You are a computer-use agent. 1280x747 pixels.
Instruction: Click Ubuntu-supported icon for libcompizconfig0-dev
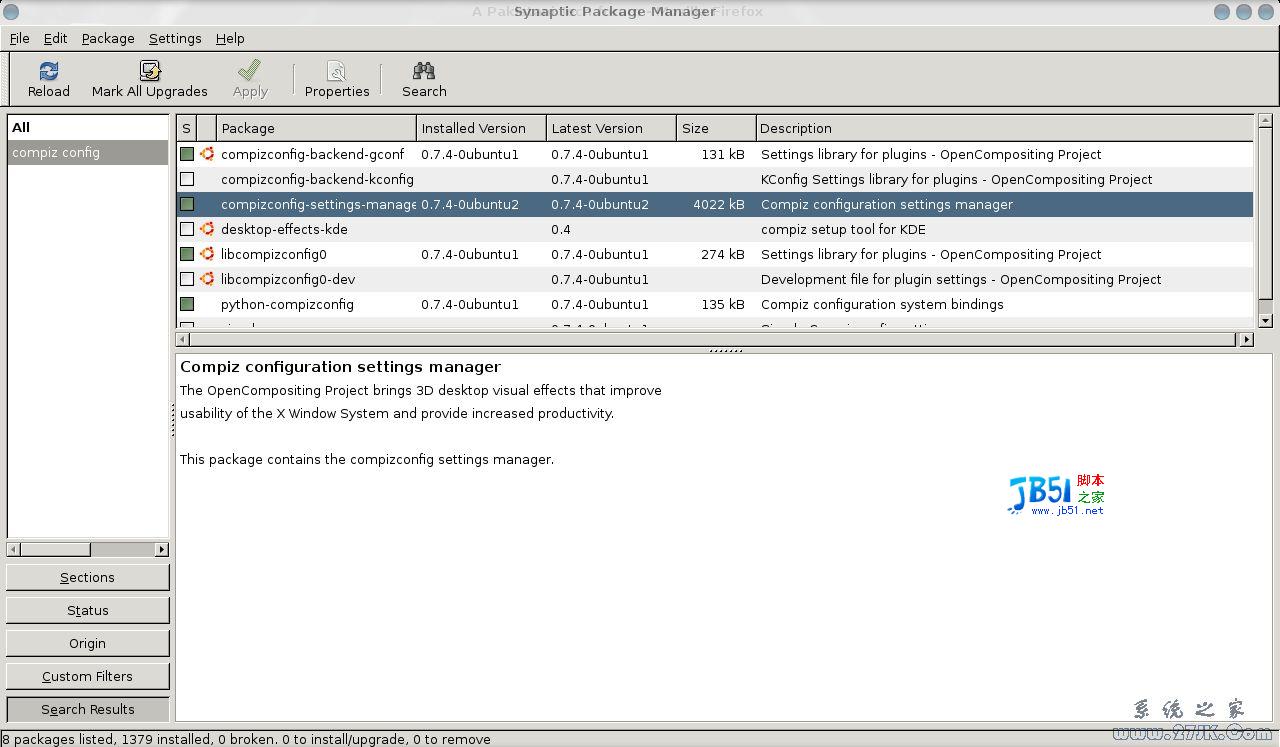click(207, 279)
